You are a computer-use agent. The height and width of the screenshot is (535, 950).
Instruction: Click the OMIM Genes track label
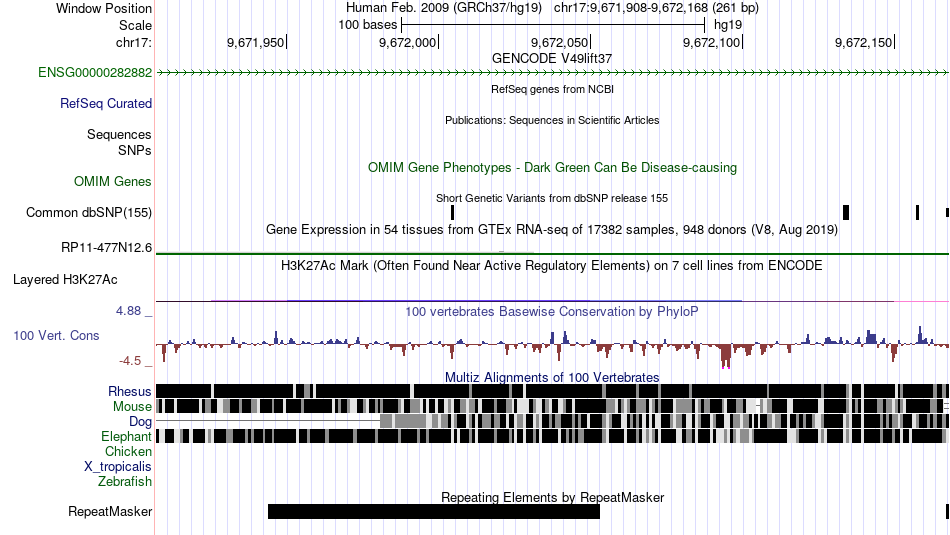pos(113,182)
